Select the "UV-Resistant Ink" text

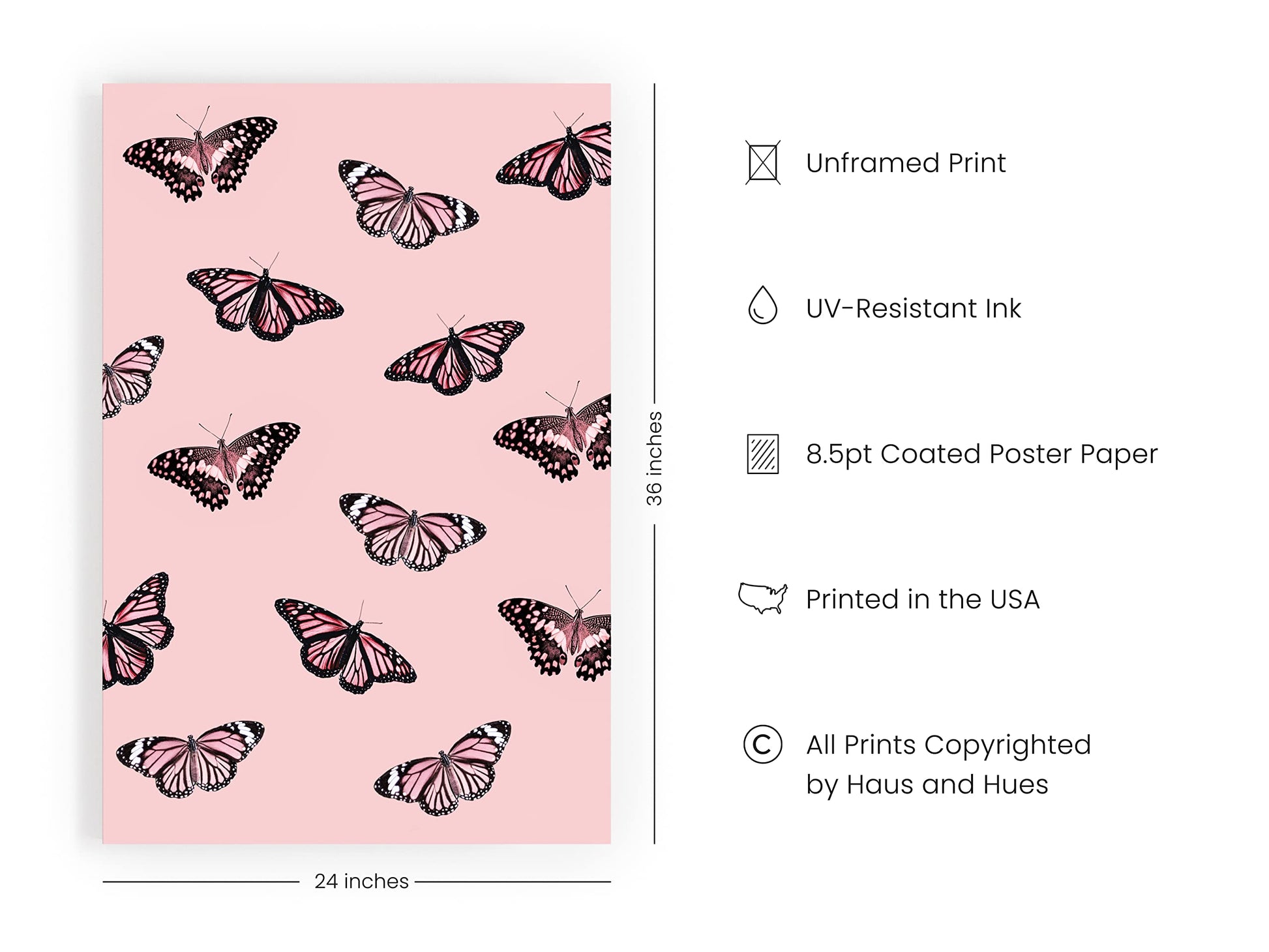tap(913, 308)
